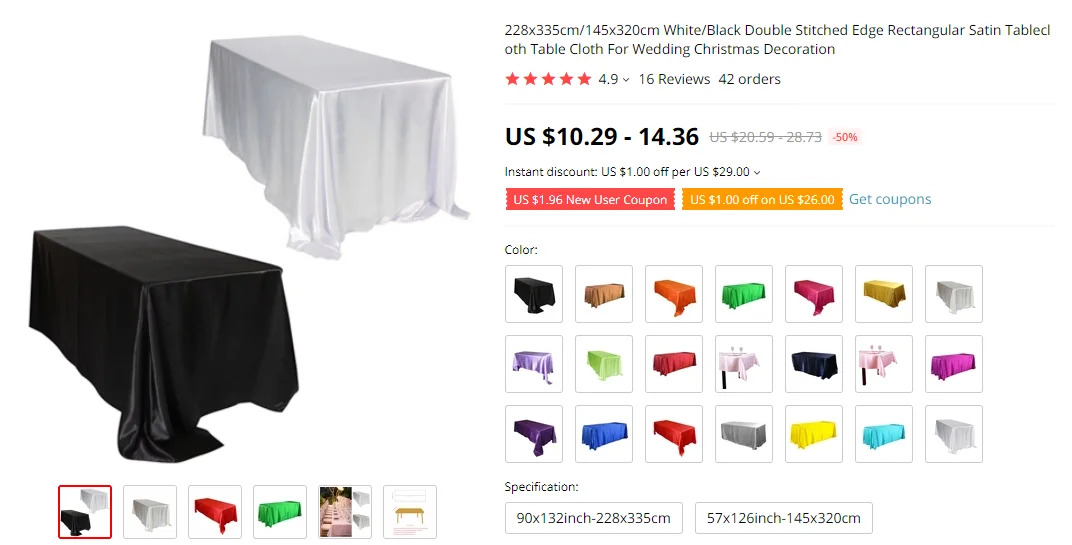This screenshot has height=545, width=1072.
Task: Claim the US $1.96 New User Coupon
Action: (590, 200)
